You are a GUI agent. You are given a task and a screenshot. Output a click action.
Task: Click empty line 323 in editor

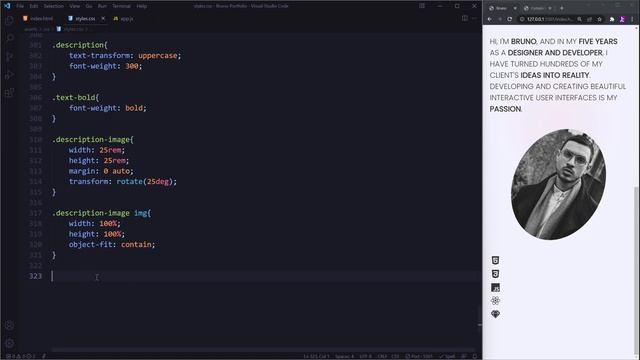tap(265, 276)
